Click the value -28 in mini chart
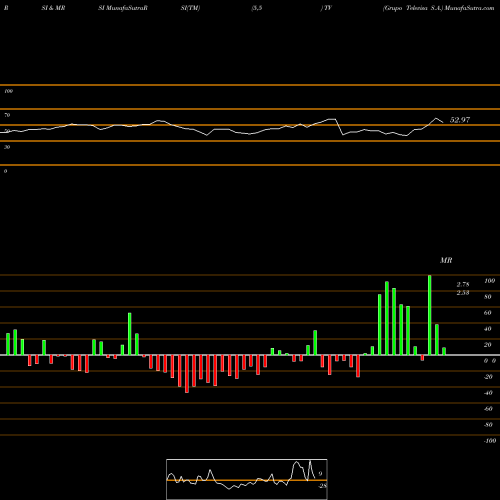 pos(322,486)
